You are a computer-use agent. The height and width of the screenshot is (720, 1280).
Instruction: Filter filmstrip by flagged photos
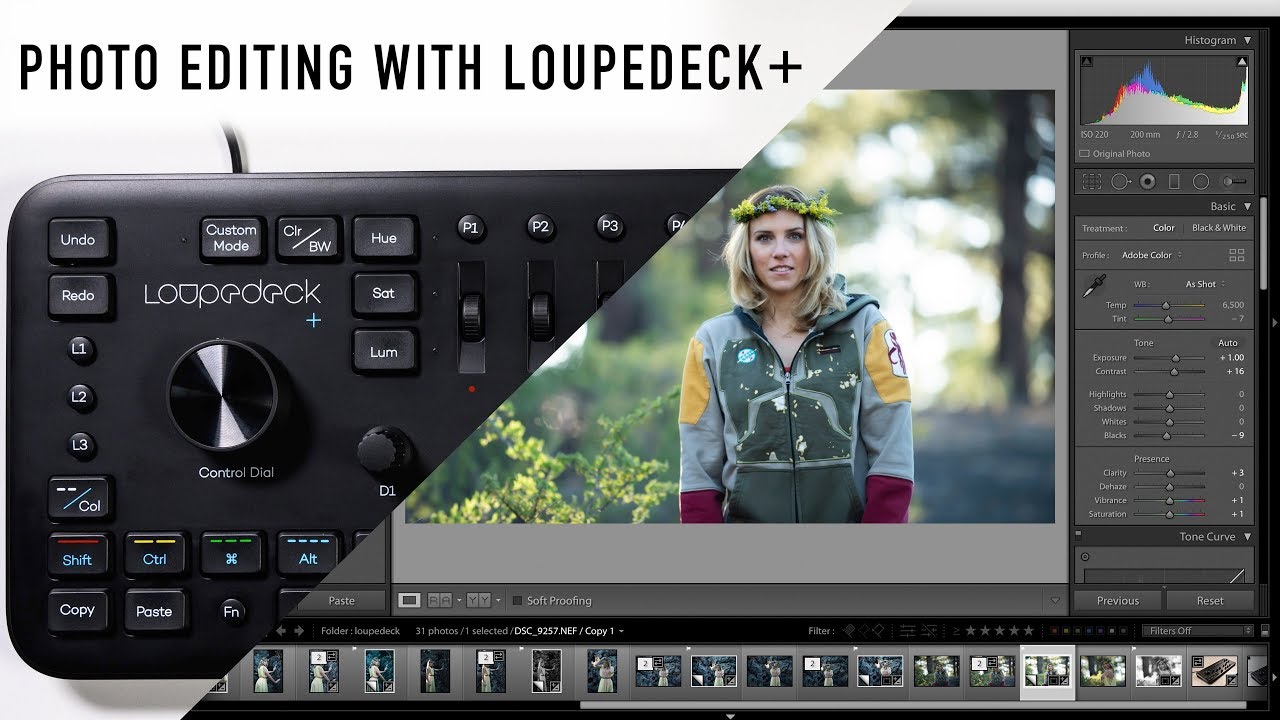tap(848, 631)
